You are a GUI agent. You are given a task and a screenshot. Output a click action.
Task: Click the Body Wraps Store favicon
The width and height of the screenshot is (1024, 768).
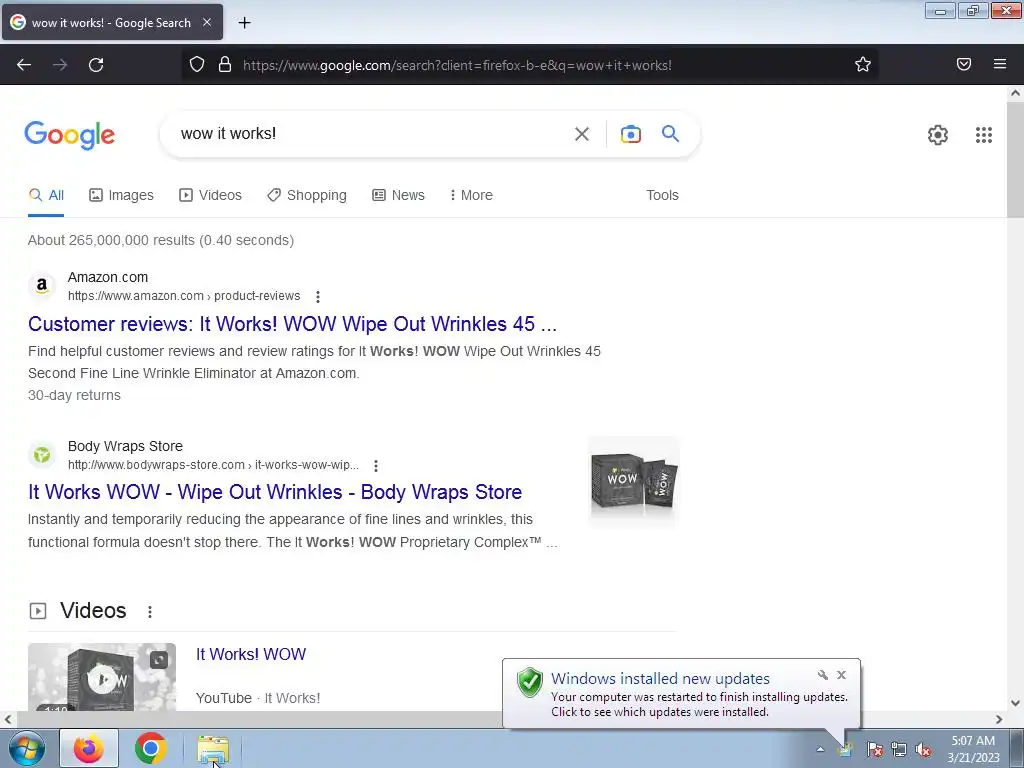tap(42, 455)
